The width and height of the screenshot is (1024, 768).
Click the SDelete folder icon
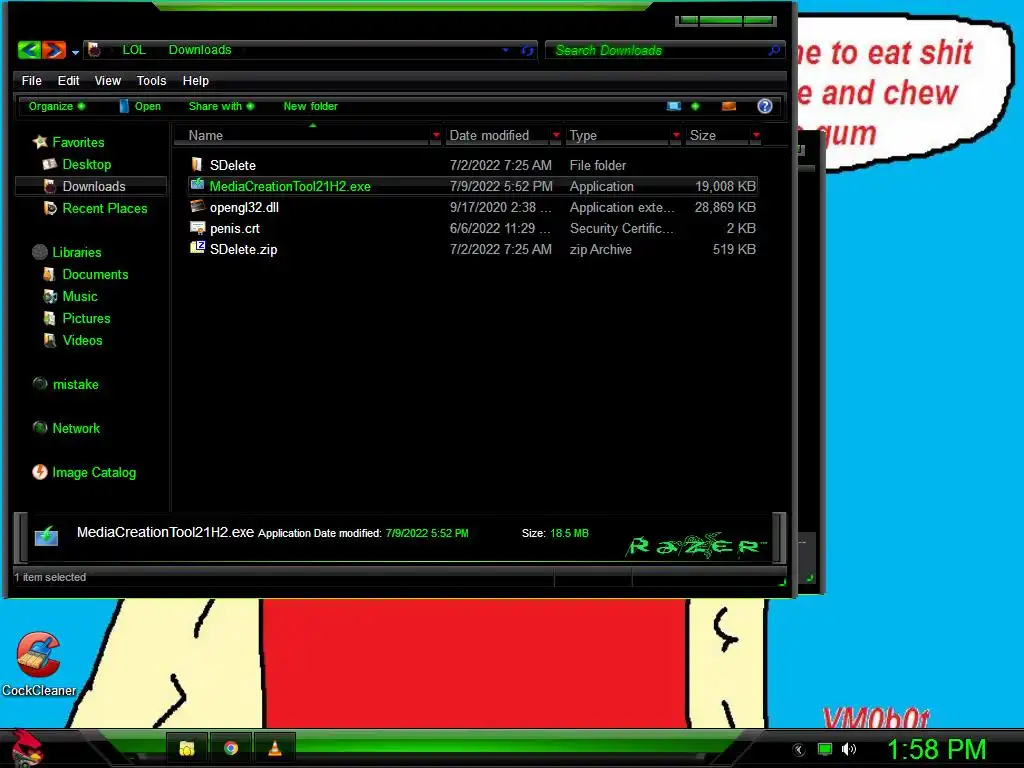click(197, 164)
